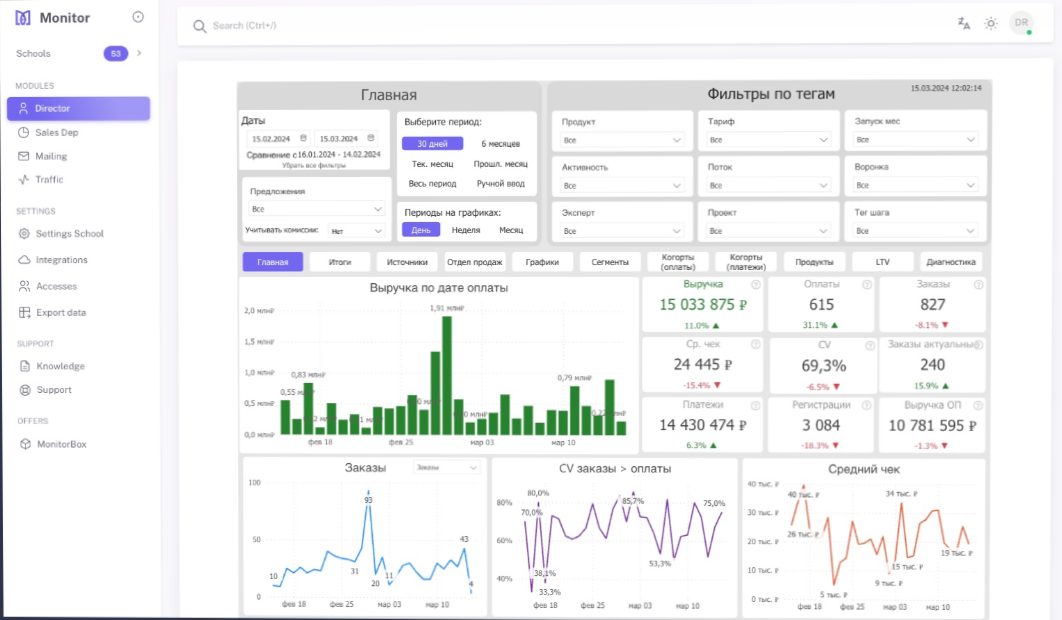
Task: Switch chart period to Неделя
Action: click(x=466, y=230)
